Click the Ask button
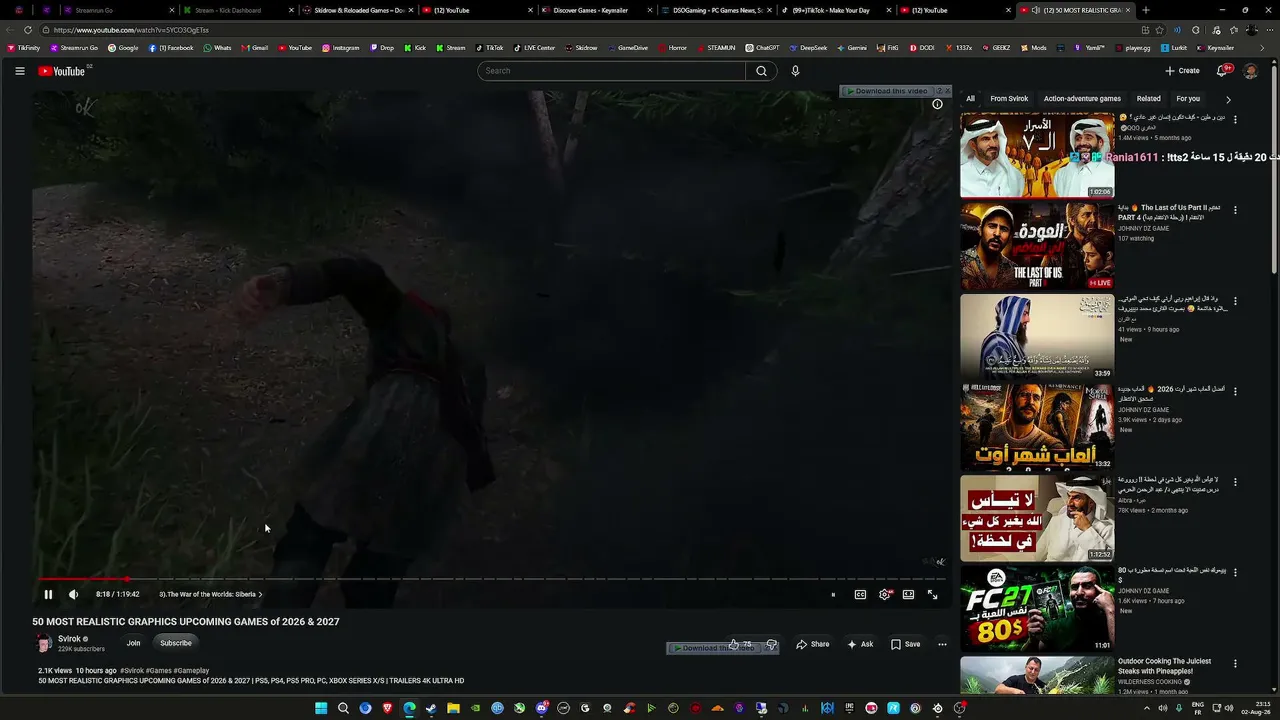The width and height of the screenshot is (1280, 720). click(860, 644)
